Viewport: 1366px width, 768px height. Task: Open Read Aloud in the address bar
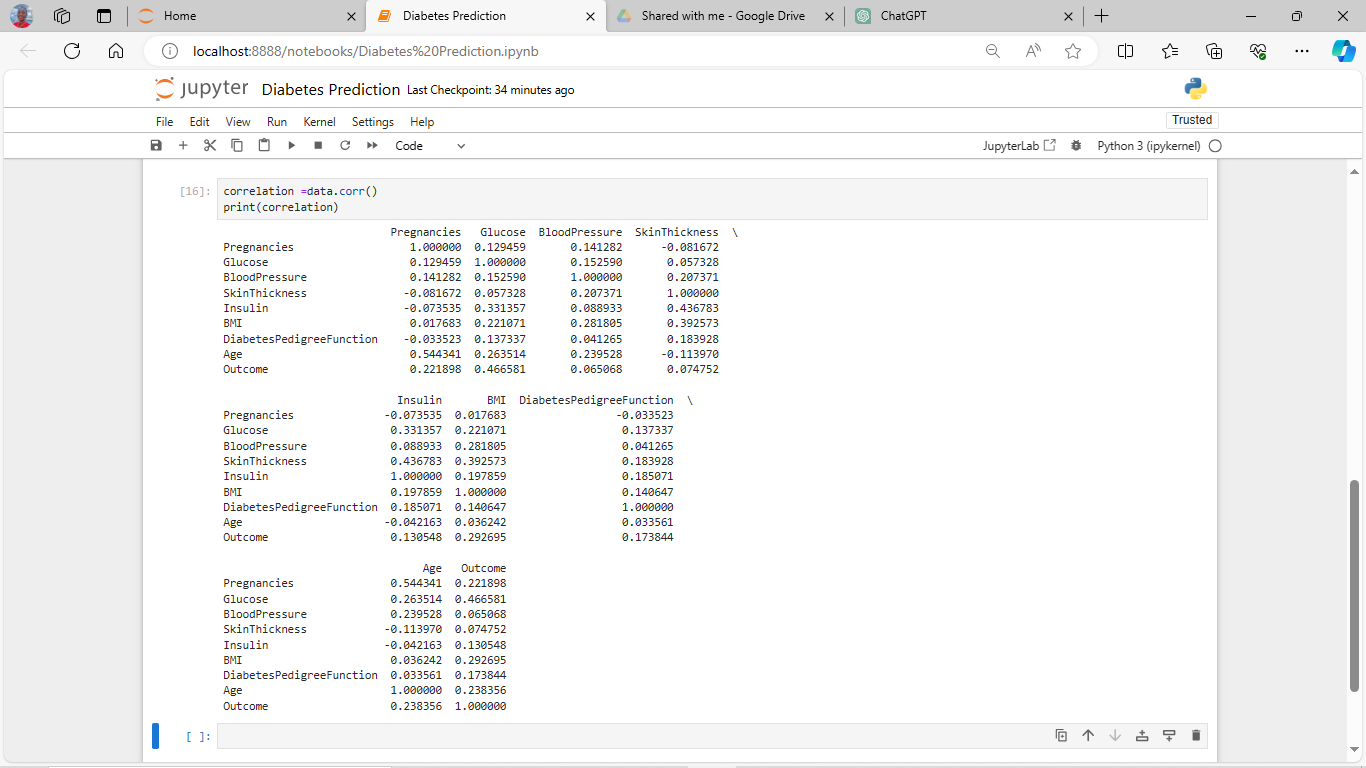(1033, 51)
